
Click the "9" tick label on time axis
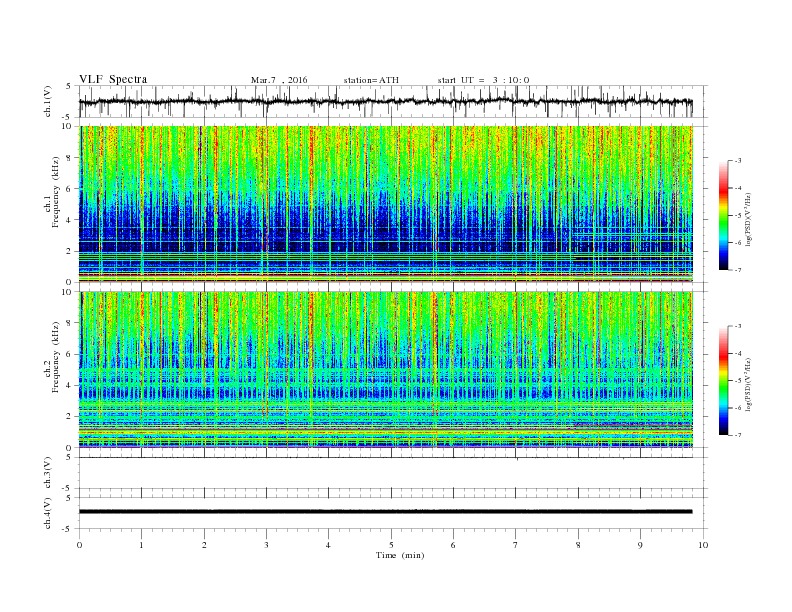tap(640, 545)
